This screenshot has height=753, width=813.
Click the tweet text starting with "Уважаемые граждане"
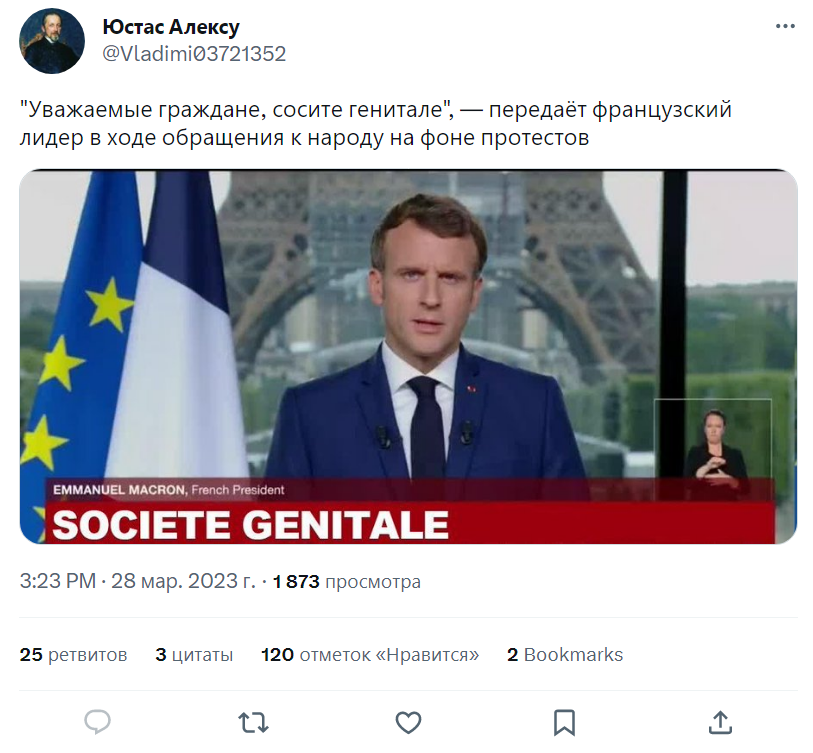[375, 124]
